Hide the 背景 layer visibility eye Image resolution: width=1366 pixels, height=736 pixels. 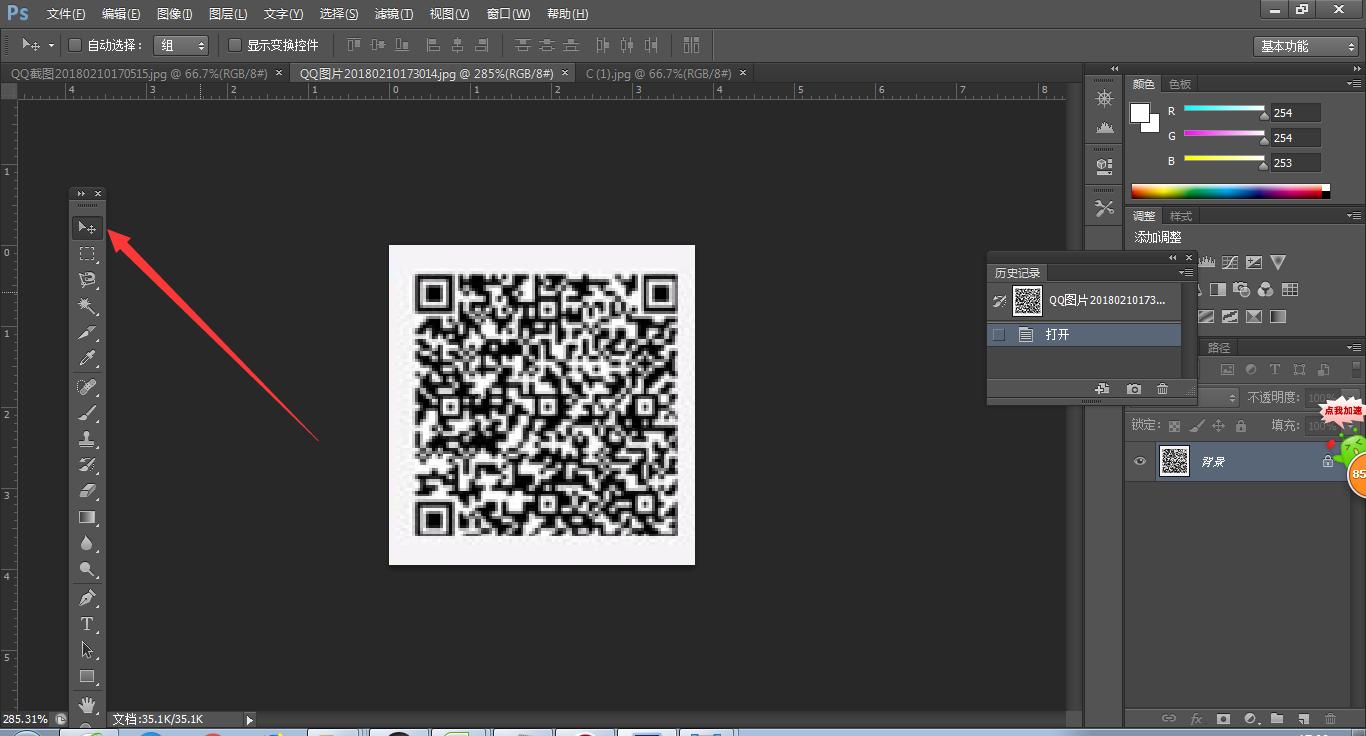pyautogui.click(x=1139, y=461)
